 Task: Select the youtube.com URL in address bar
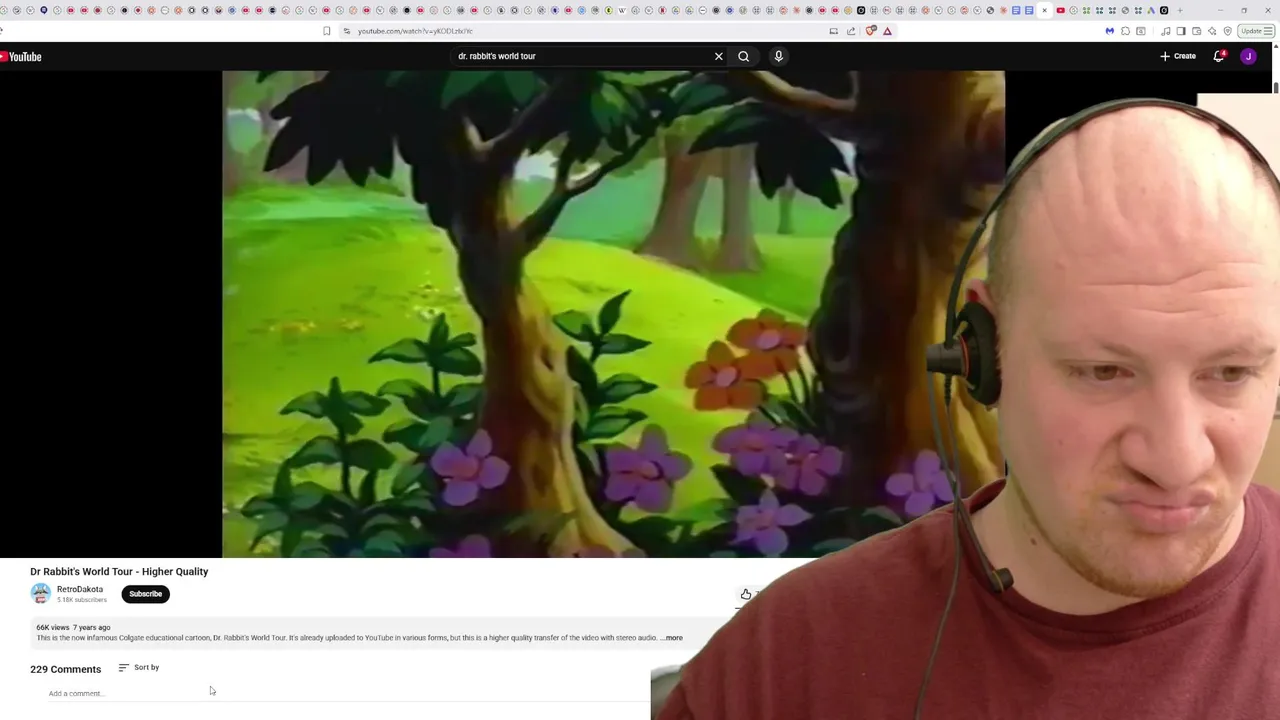pyautogui.click(x=415, y=31)
